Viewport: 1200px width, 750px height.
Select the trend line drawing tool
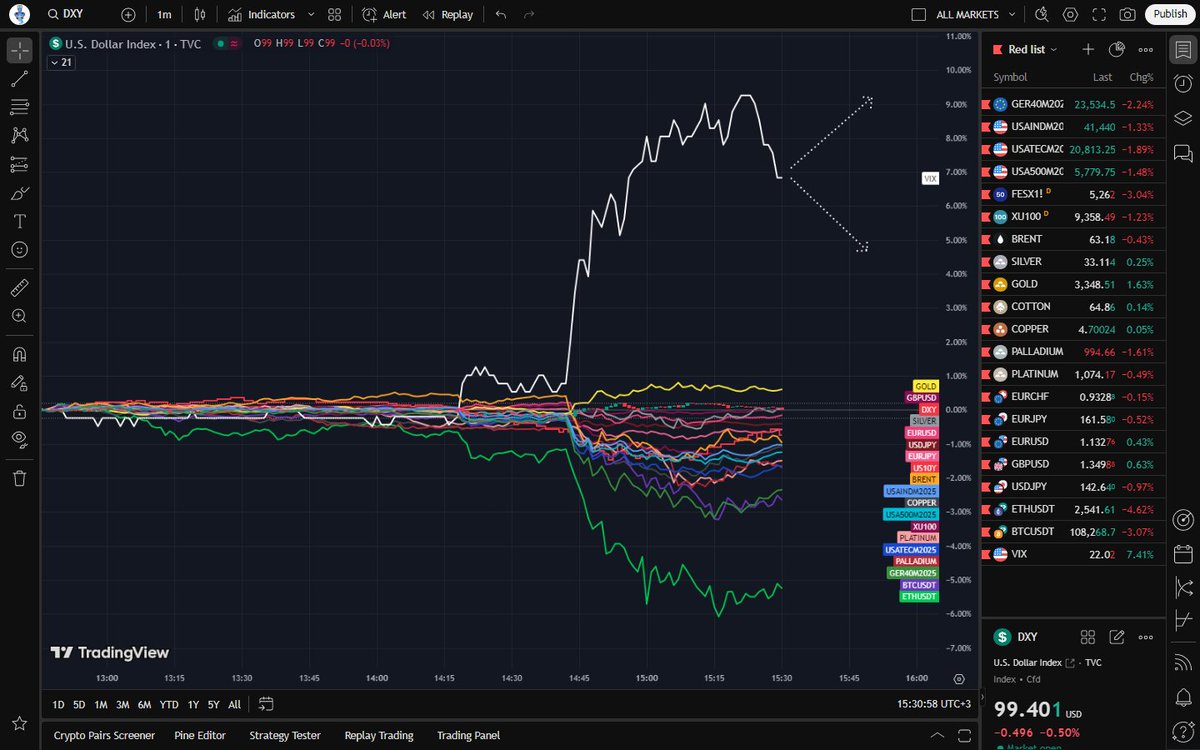pos(20,78)
